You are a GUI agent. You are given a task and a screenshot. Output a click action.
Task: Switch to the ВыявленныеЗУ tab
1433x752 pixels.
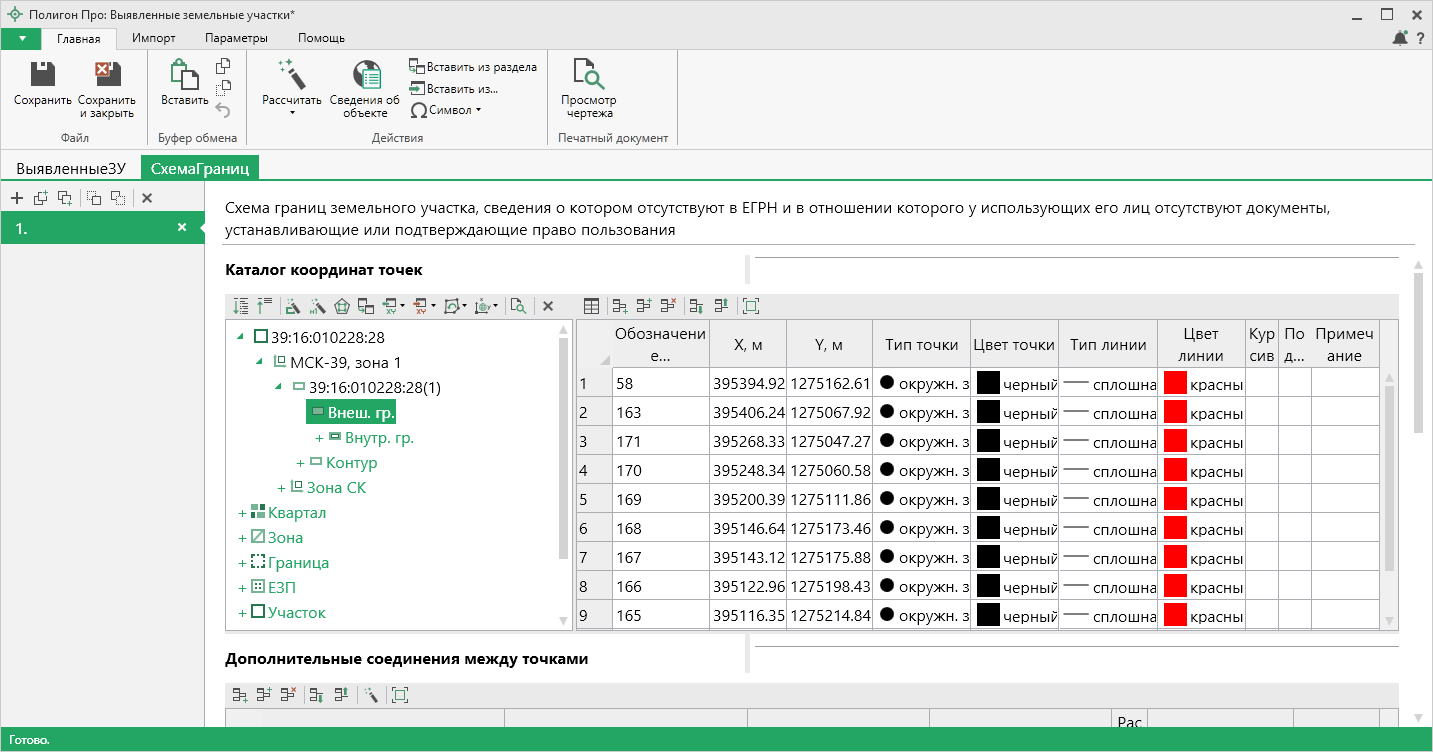point(71,168)
